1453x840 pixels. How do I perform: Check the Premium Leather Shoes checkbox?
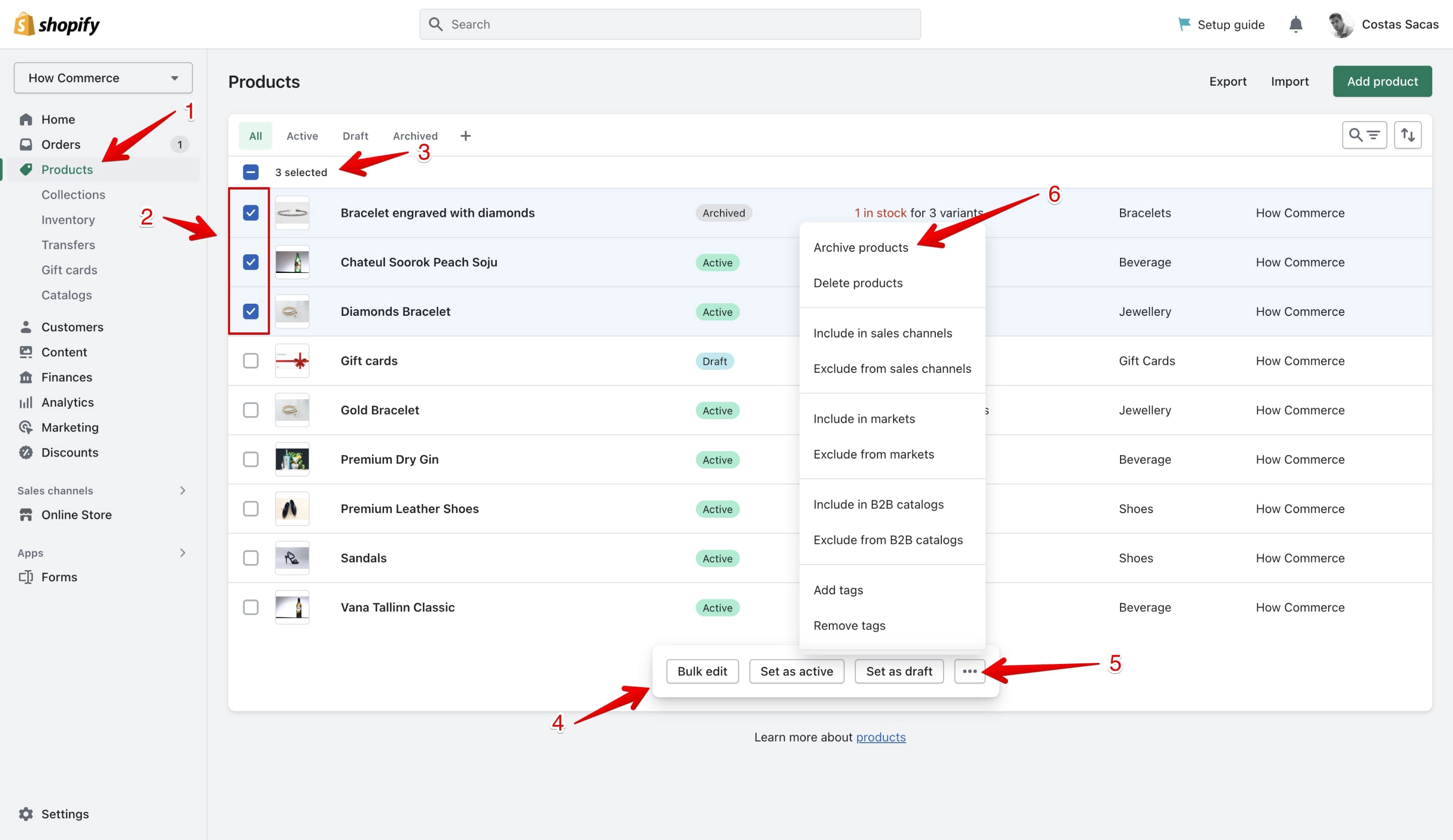pyautogui.click(x=250, y=509)
